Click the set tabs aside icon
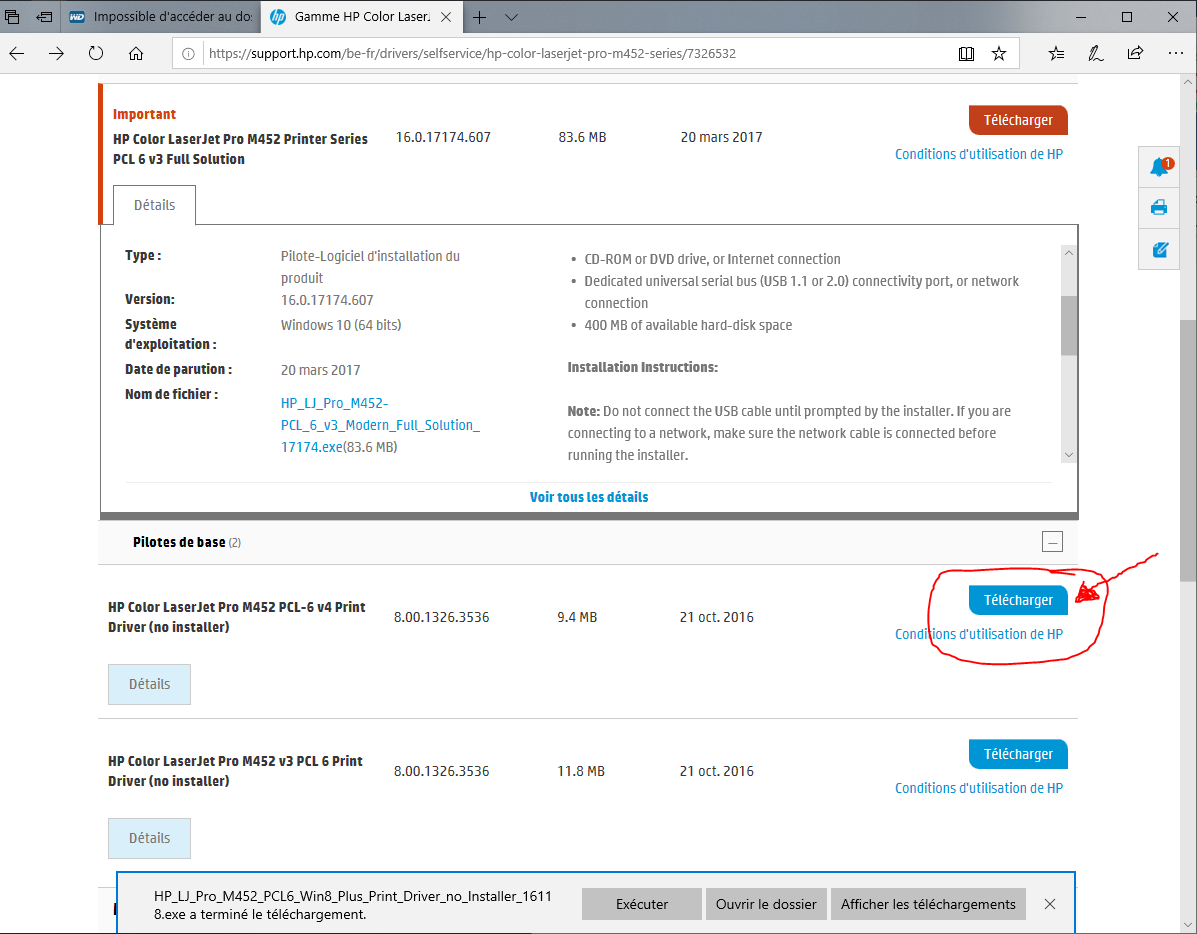The image size is (1197, 934). (44, 17)
